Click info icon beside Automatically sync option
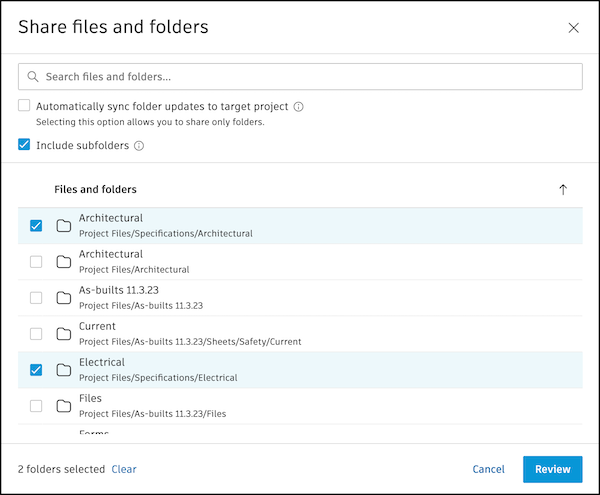This screenshot has width=600, height=495. coord(299,106)
